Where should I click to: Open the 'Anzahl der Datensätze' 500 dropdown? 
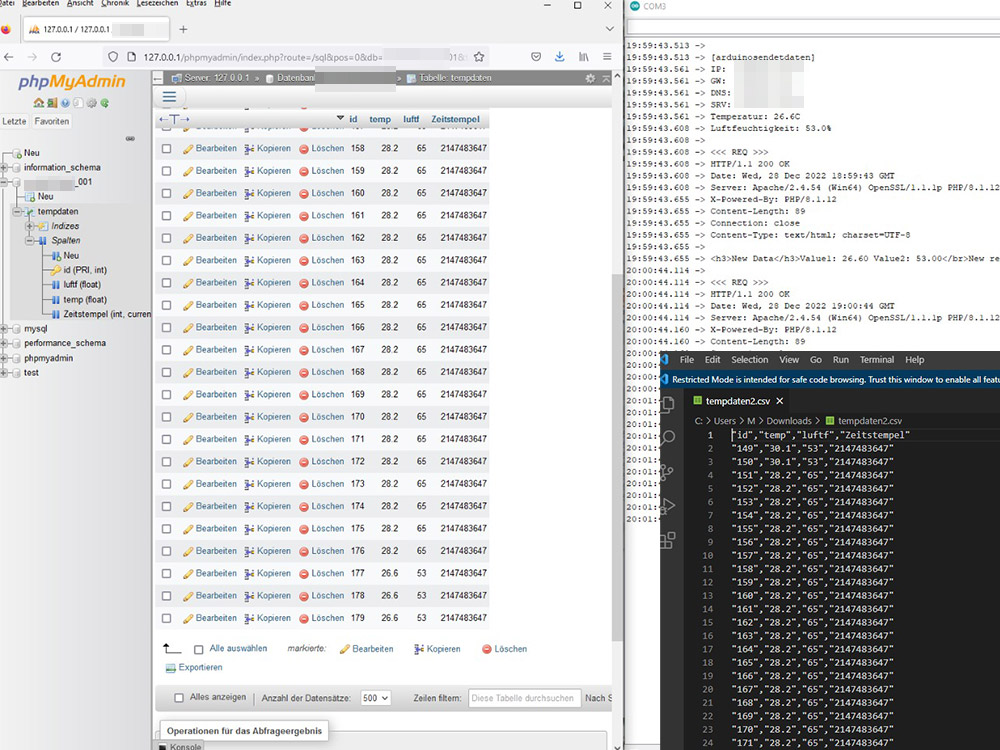pyautogui.click(x=376, y=698)
